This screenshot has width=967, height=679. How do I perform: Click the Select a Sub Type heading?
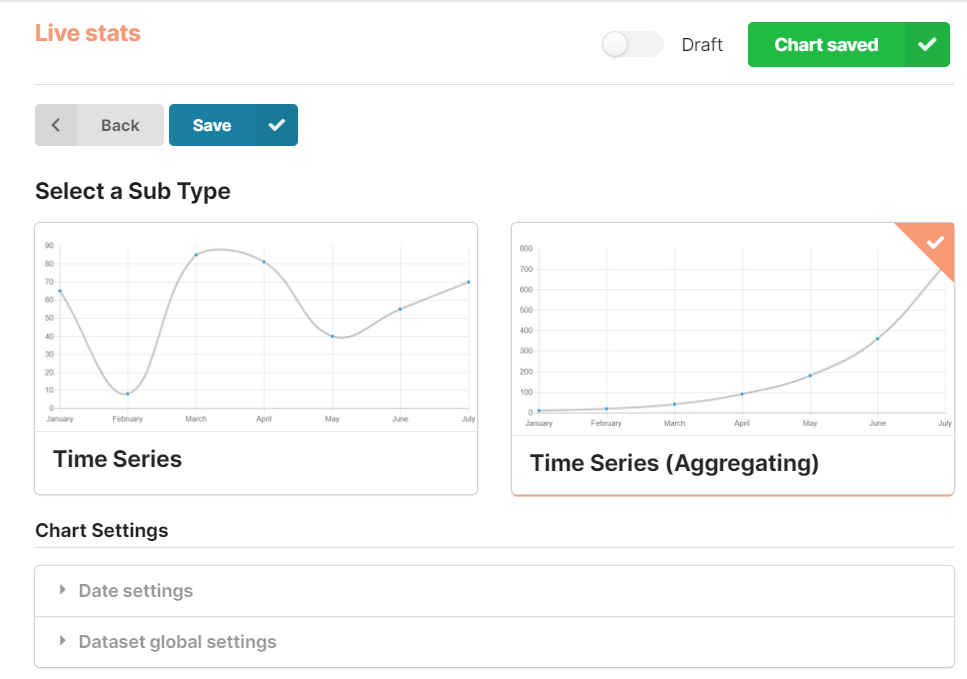pos(132,191)
